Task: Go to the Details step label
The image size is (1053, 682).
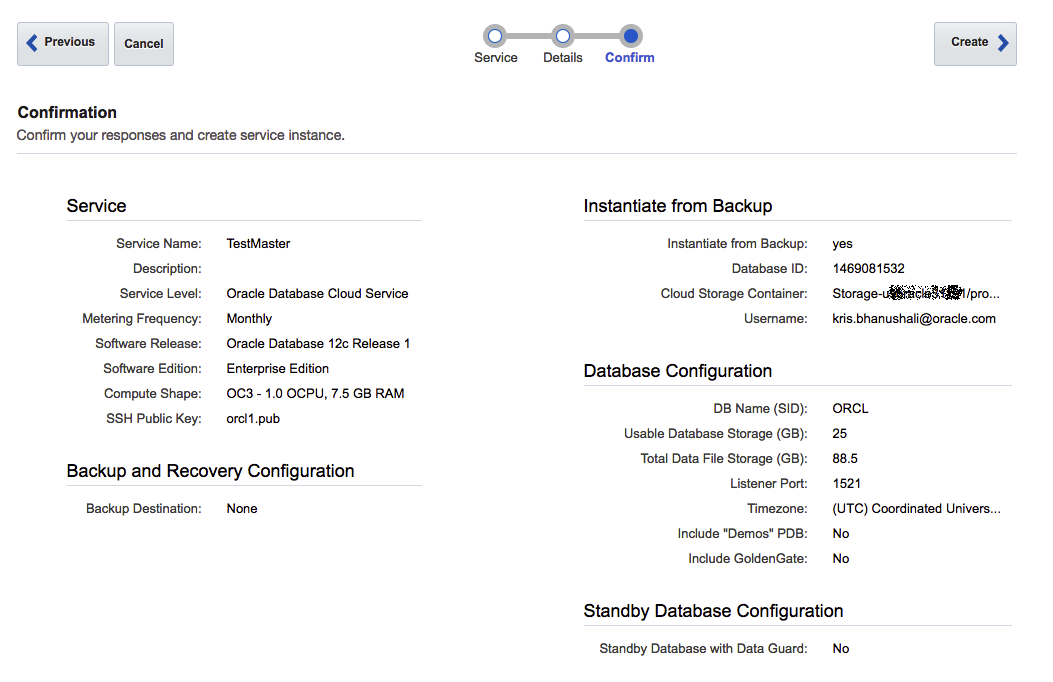Action: (563, 58)
